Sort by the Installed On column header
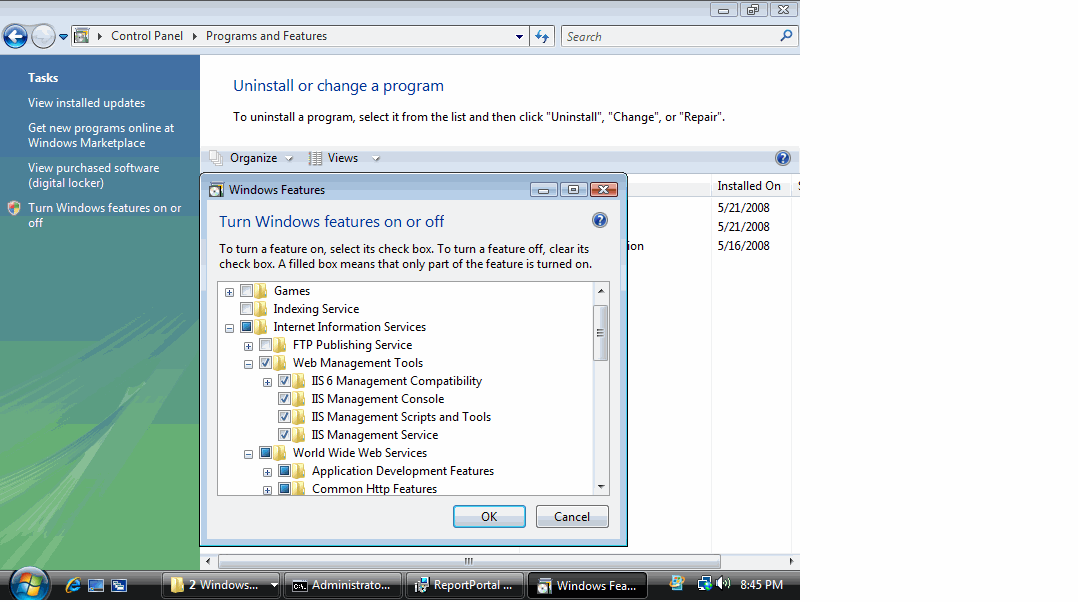The height and width of the screenshot is (602, 1078). pyautogui.click(x=749, y=186)
